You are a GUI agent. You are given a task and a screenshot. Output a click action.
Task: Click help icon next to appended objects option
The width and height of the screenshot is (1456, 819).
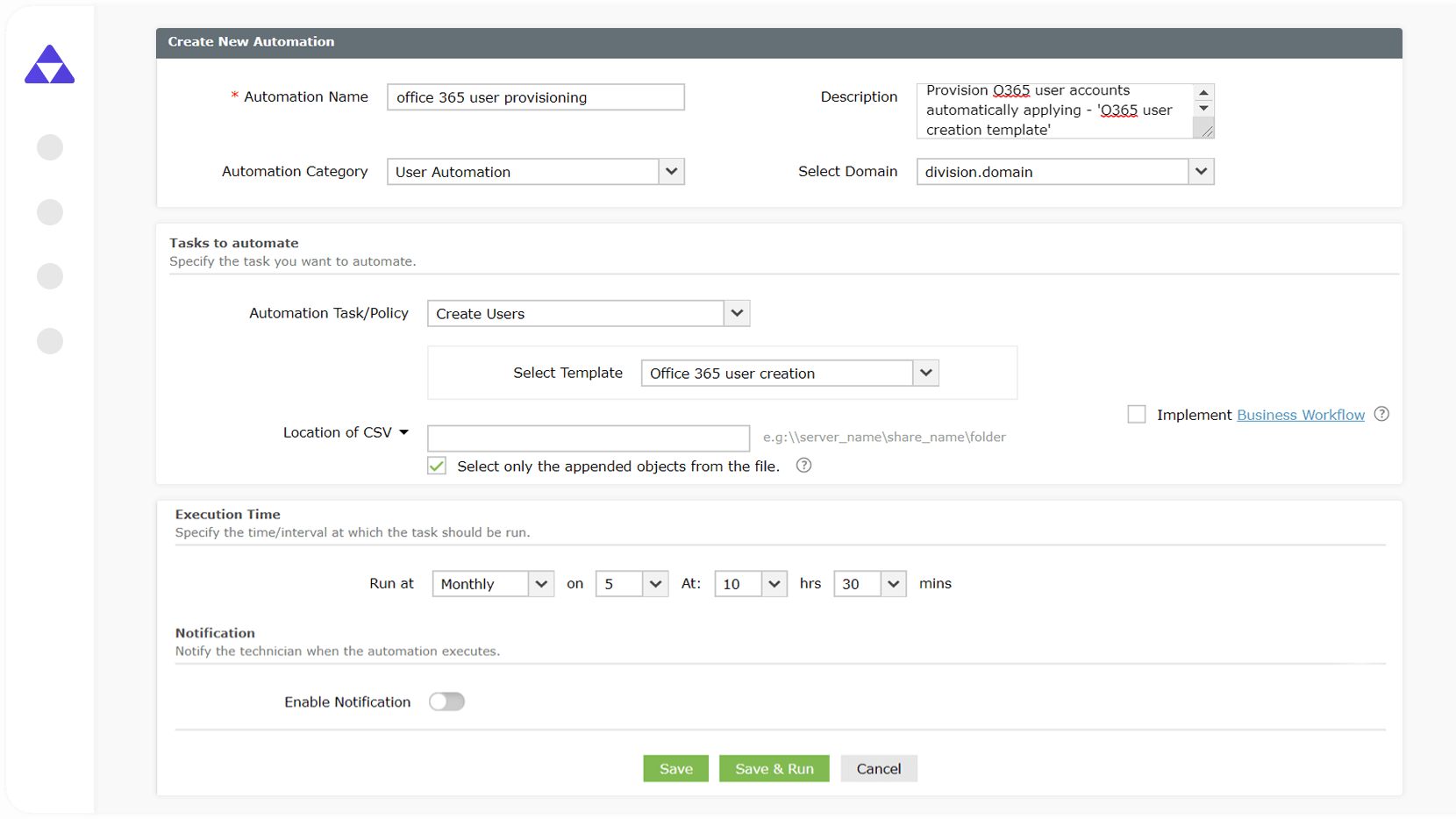[x=803, y=466]
